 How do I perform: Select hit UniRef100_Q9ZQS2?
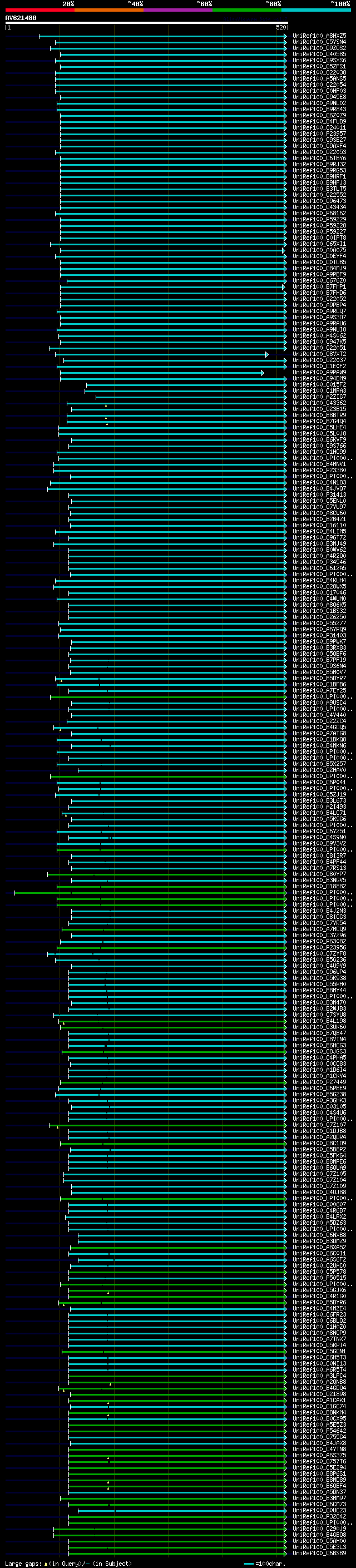(319, 48)
